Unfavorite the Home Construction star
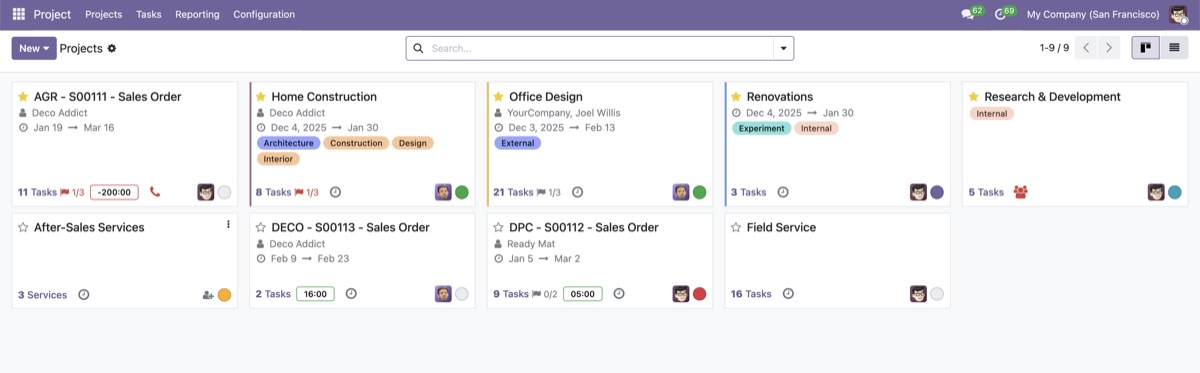The width and height of the screenshot is (1200, 373). [x=261, y=97]
